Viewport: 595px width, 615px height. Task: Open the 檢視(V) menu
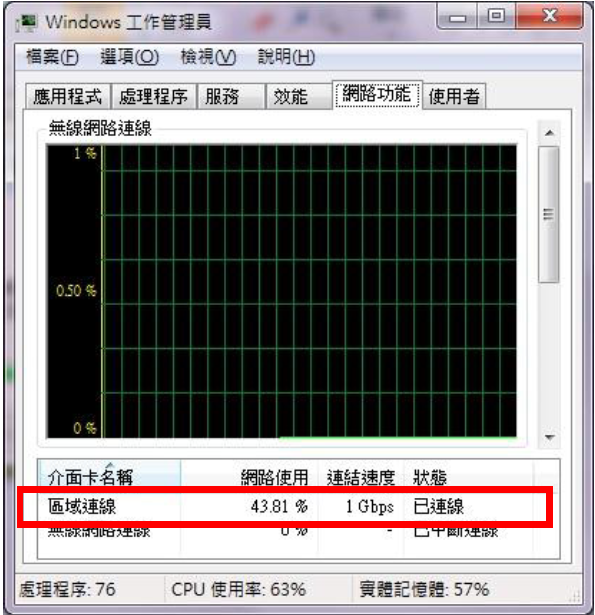point(208,57)
